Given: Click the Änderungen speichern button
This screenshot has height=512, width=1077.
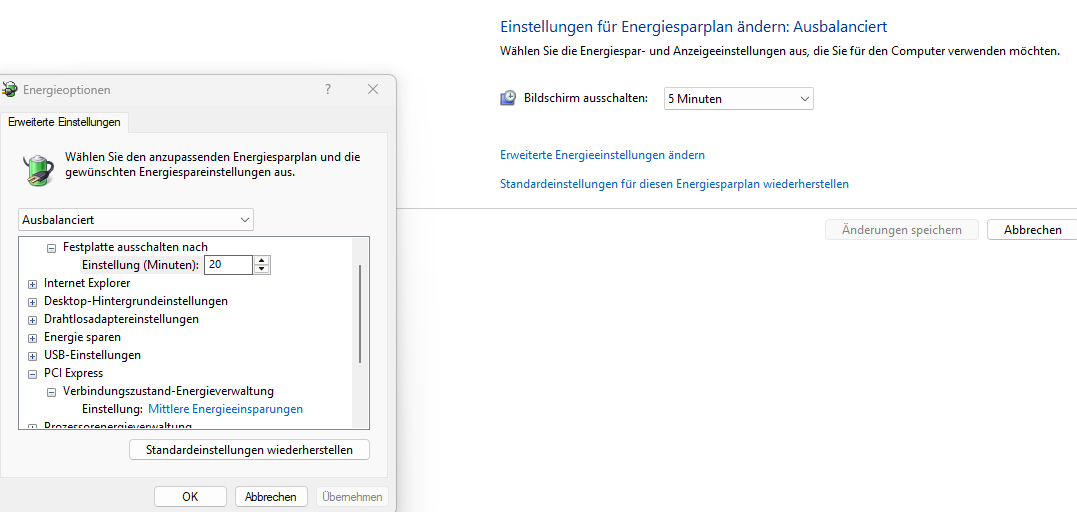Looking at the screenshot, I should (x=902, y=230).
